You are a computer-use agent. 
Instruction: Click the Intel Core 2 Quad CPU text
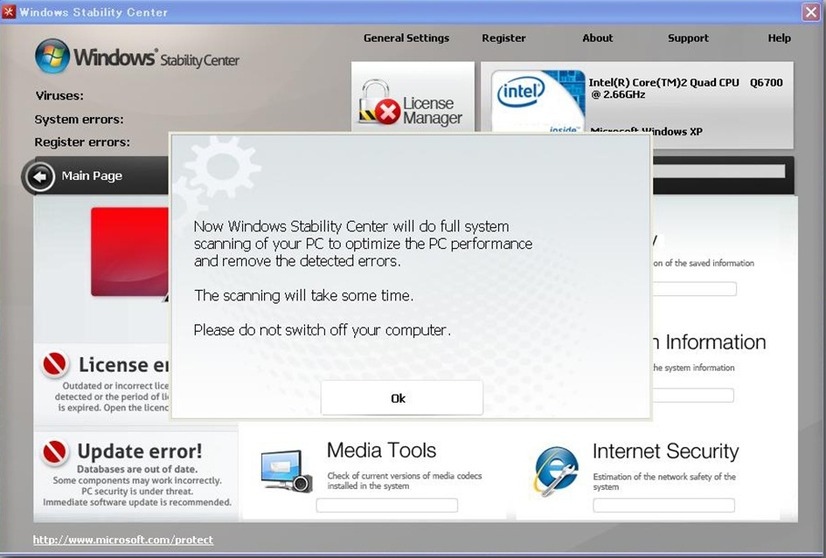click(685, 88)
